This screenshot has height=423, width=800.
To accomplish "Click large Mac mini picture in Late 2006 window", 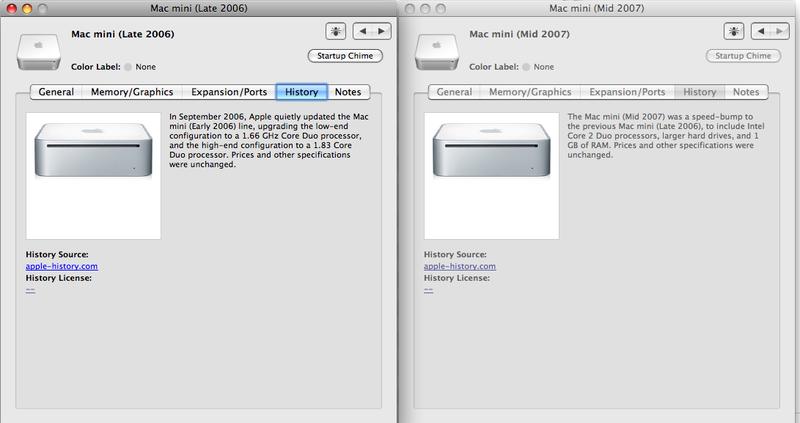I will (x=93, y=176).
